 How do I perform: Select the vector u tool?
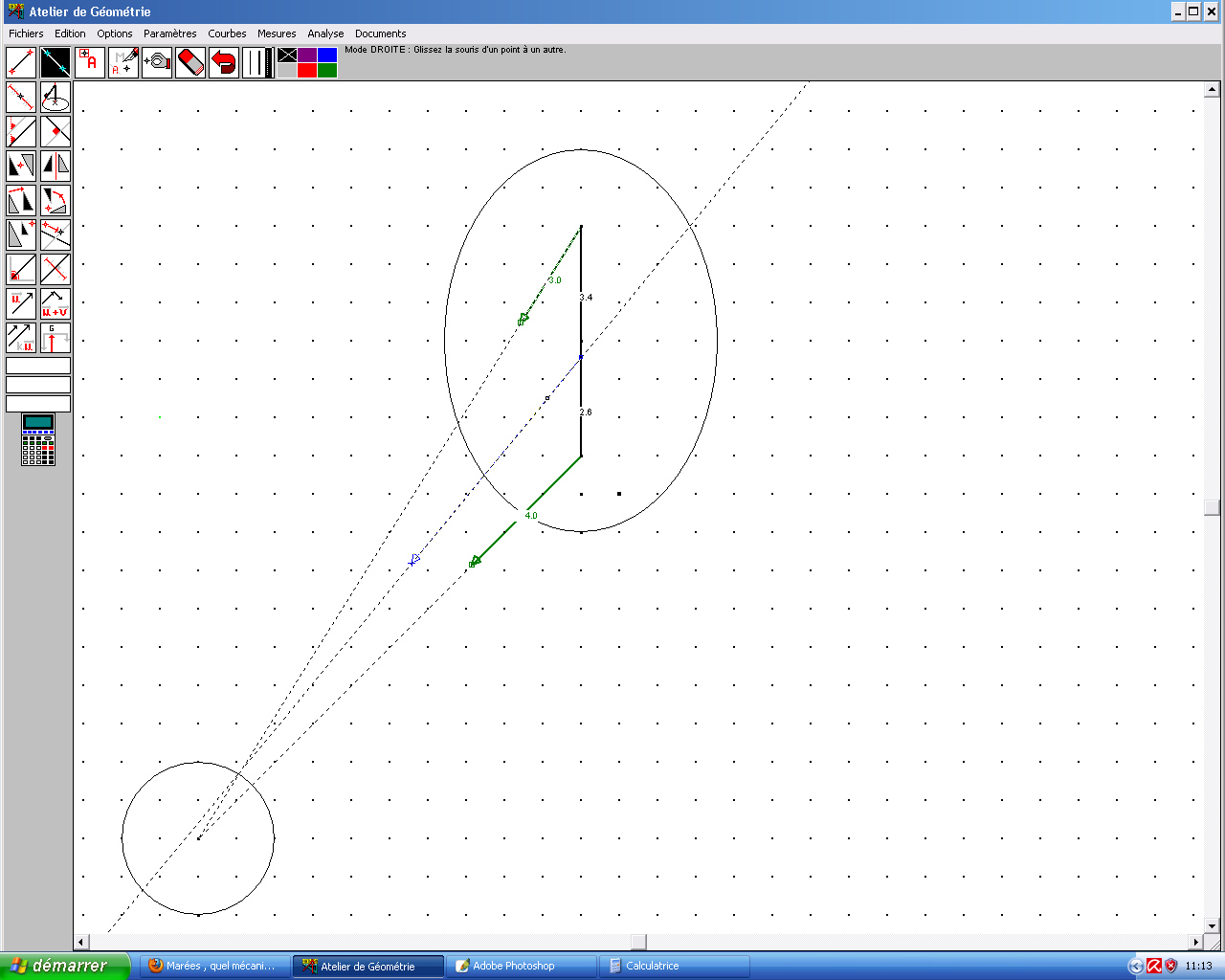click(21, 303)
